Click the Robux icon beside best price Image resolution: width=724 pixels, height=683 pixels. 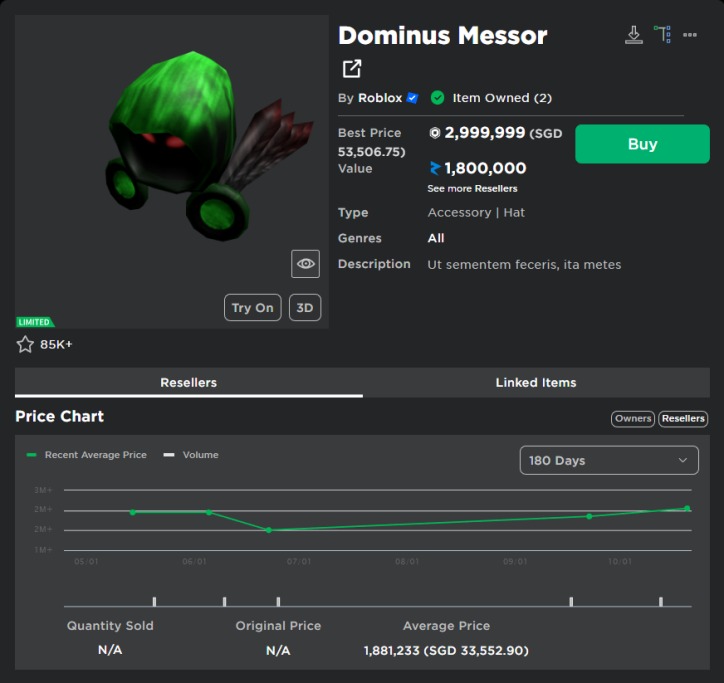tap(434, 133)
